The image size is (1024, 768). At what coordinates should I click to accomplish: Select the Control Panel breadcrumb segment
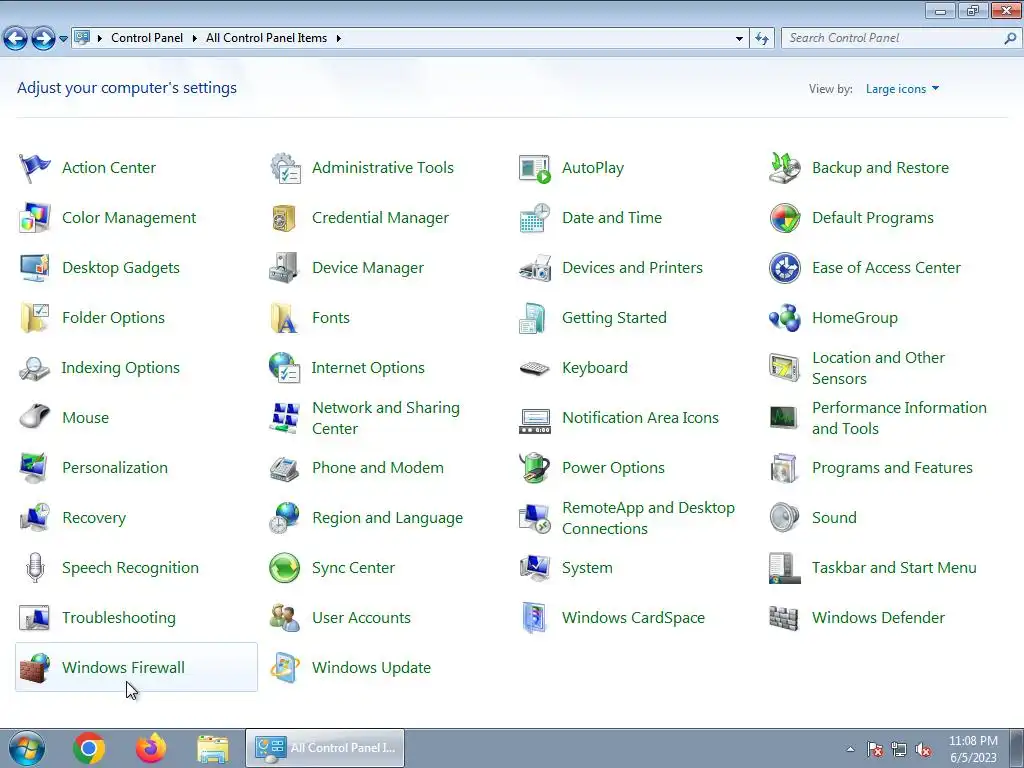[147, 38]
